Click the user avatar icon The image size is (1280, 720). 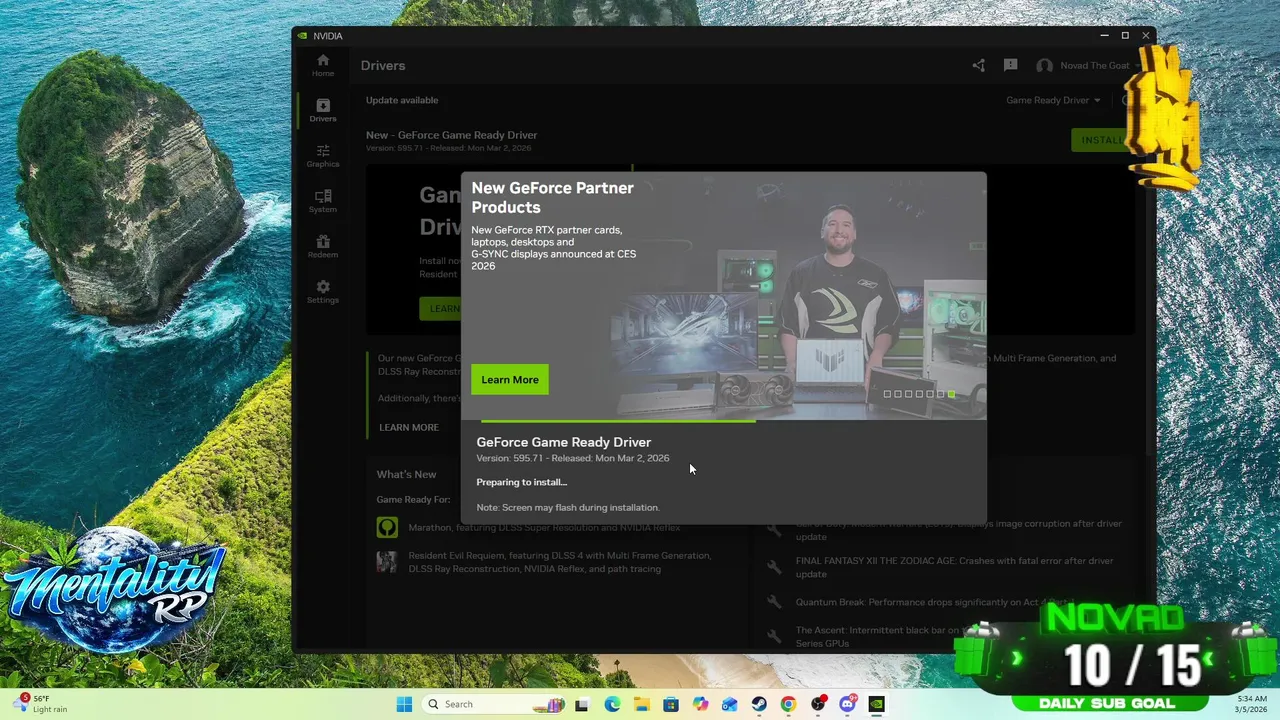pos(1044,66)
